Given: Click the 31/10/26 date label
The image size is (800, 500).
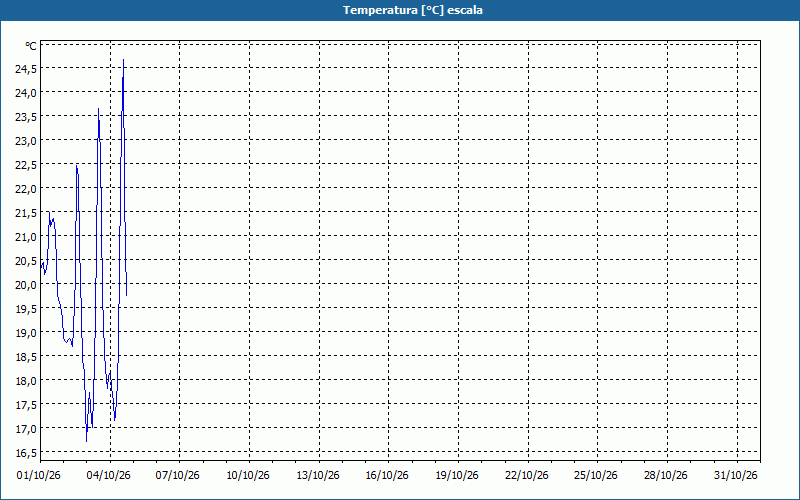Looking at the screenshot, I should tap(736, 476).
